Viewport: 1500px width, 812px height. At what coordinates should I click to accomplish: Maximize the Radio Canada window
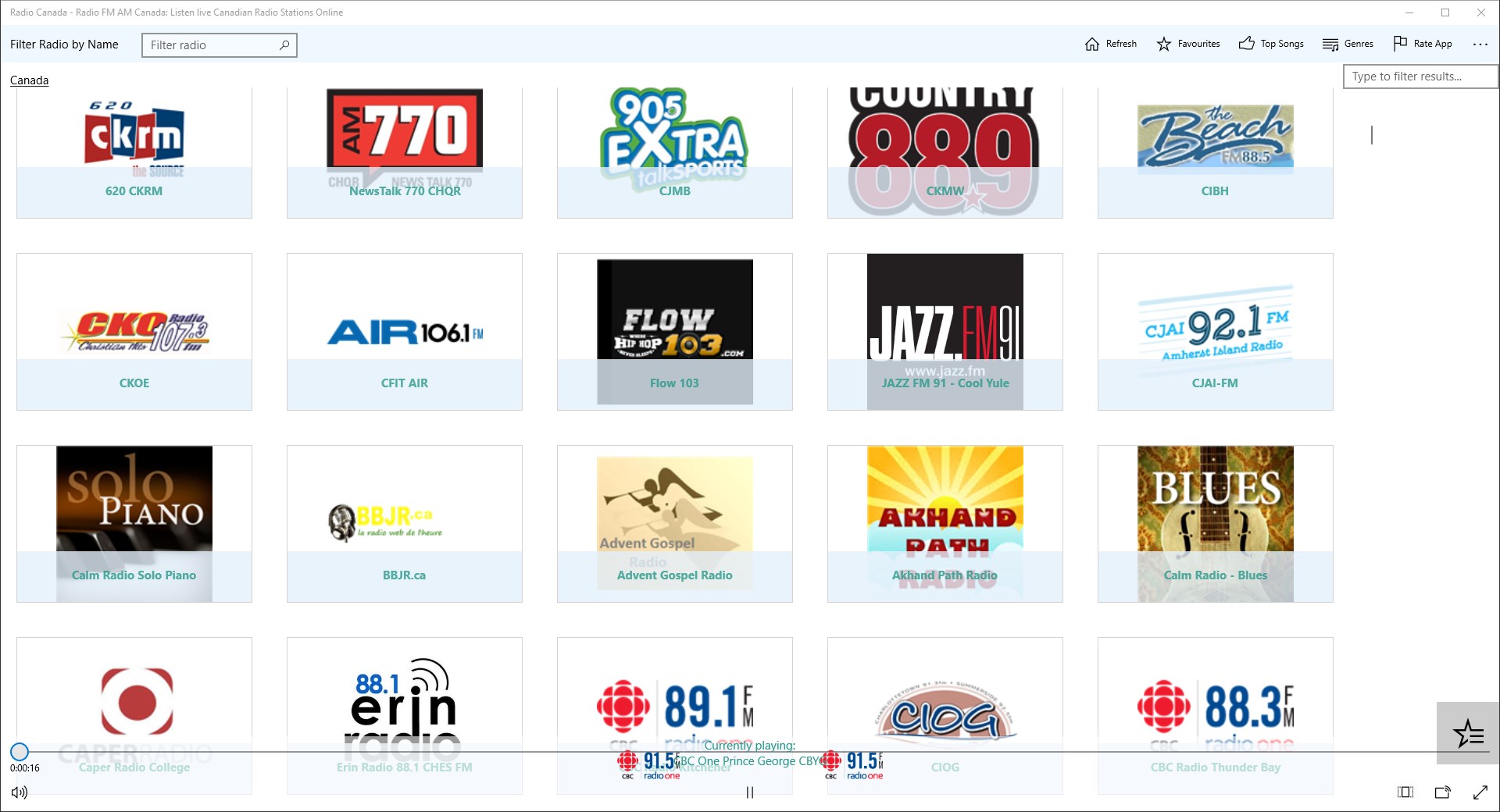pos(1445,12)
